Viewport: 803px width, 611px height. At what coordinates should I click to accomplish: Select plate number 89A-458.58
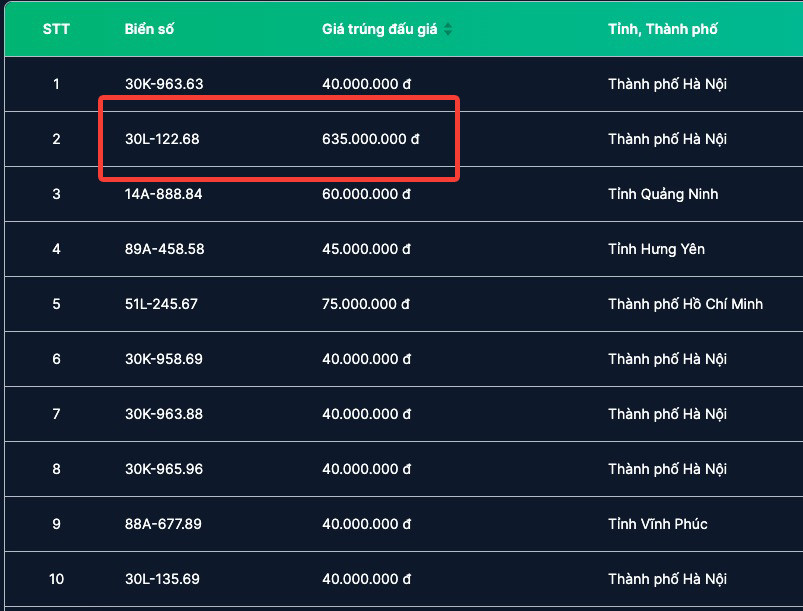click(x=165, y=249)
